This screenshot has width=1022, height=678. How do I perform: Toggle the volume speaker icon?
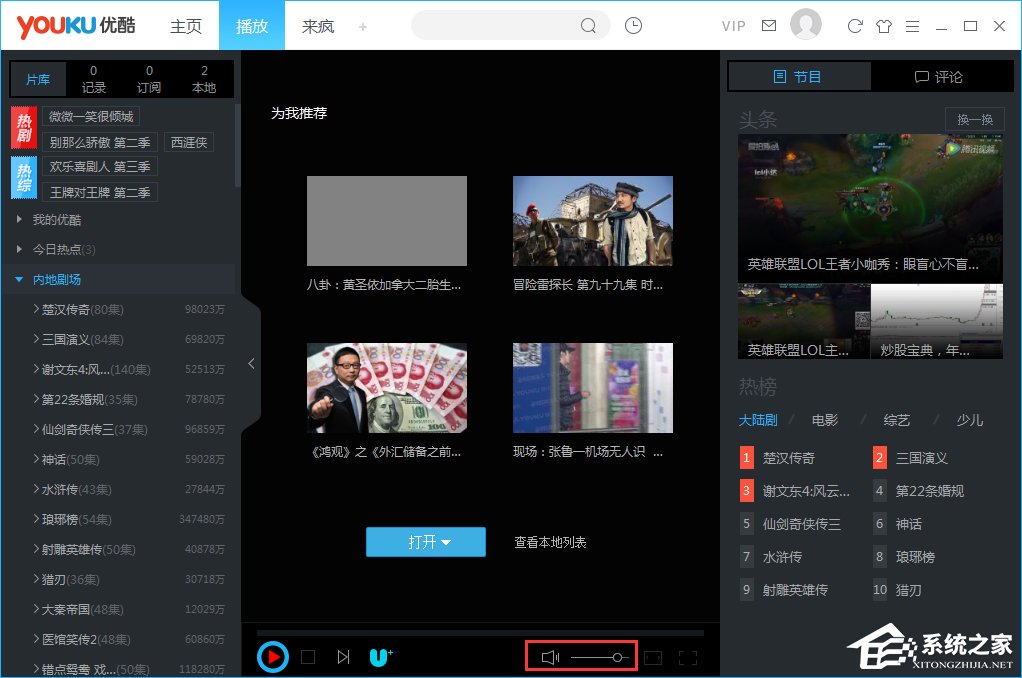click(x=549, y=657)
